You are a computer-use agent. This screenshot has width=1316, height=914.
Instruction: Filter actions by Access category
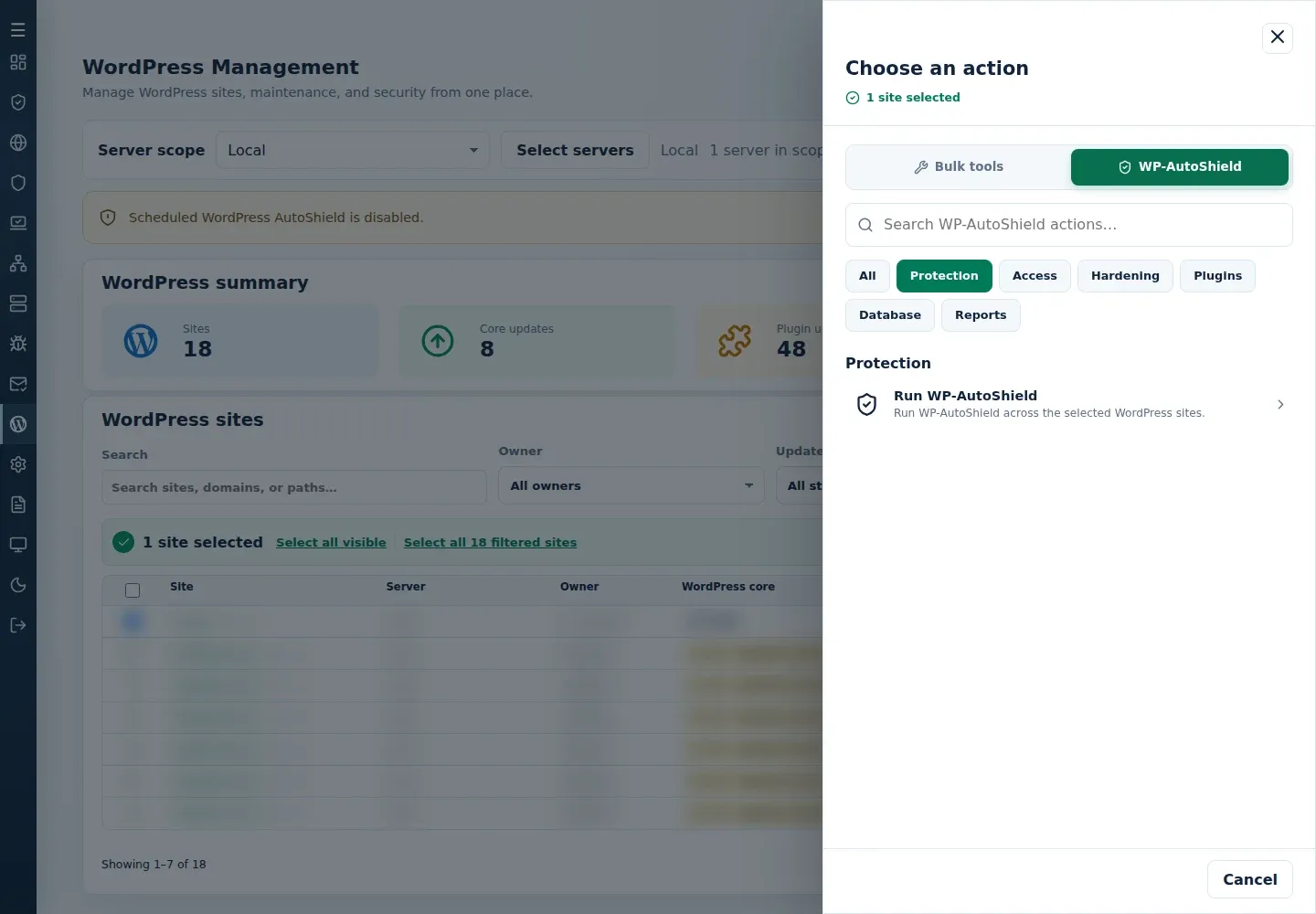(x=1035, y=276)
